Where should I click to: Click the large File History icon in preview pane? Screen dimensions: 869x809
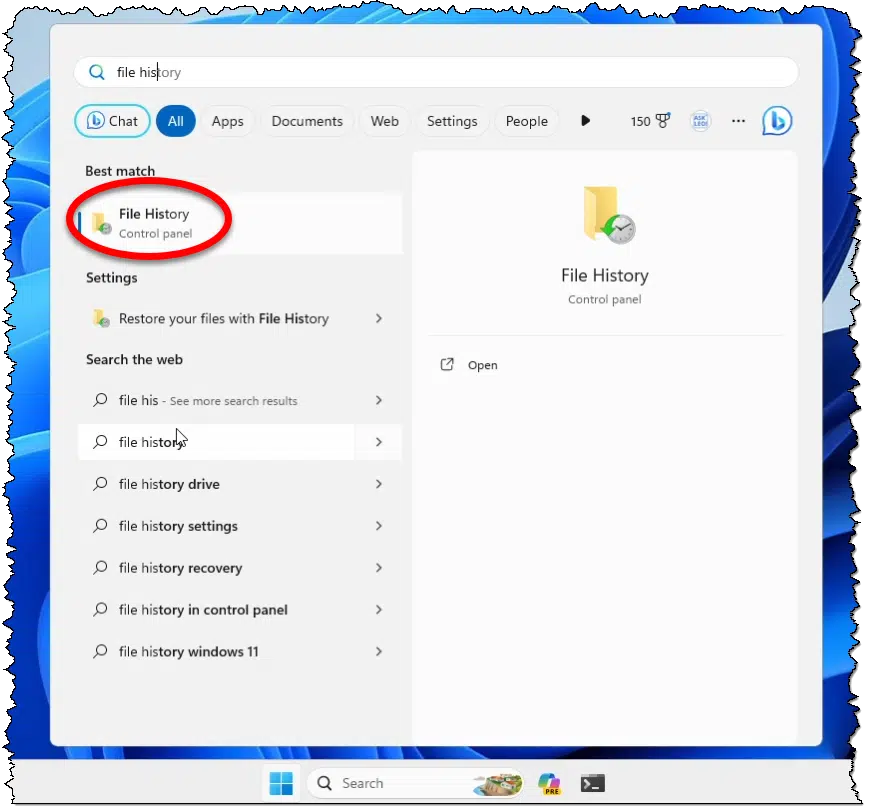(x=609, y=214)
